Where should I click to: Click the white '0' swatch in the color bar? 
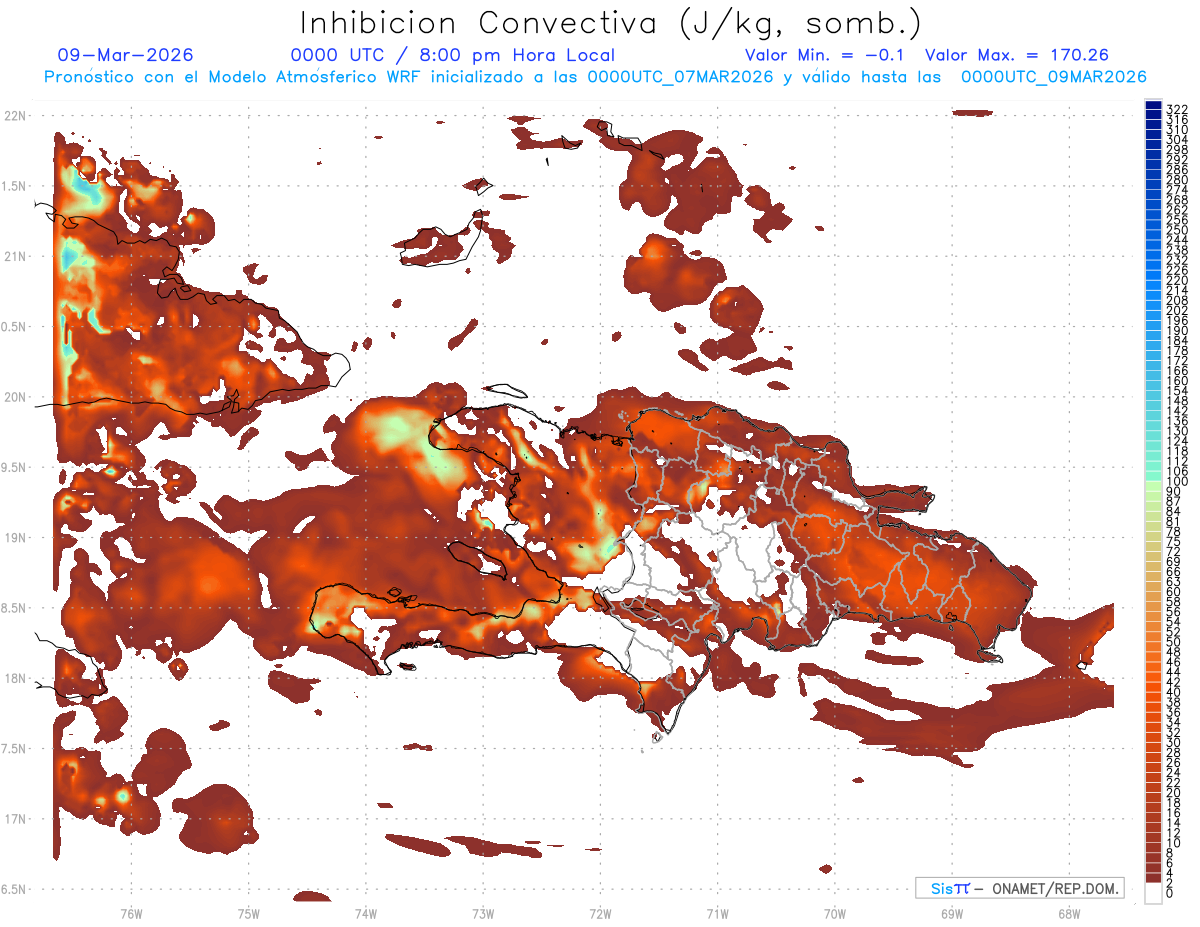tap(1153, 892)
